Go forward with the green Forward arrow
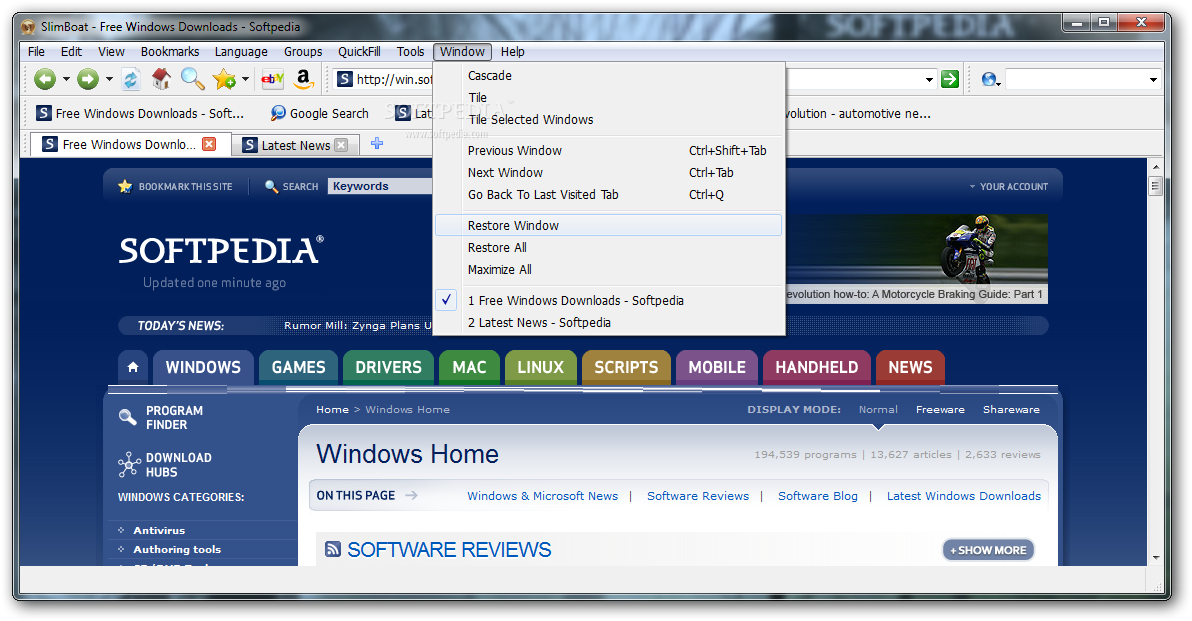Screen dimensions: 1192x621 point(88,79)
